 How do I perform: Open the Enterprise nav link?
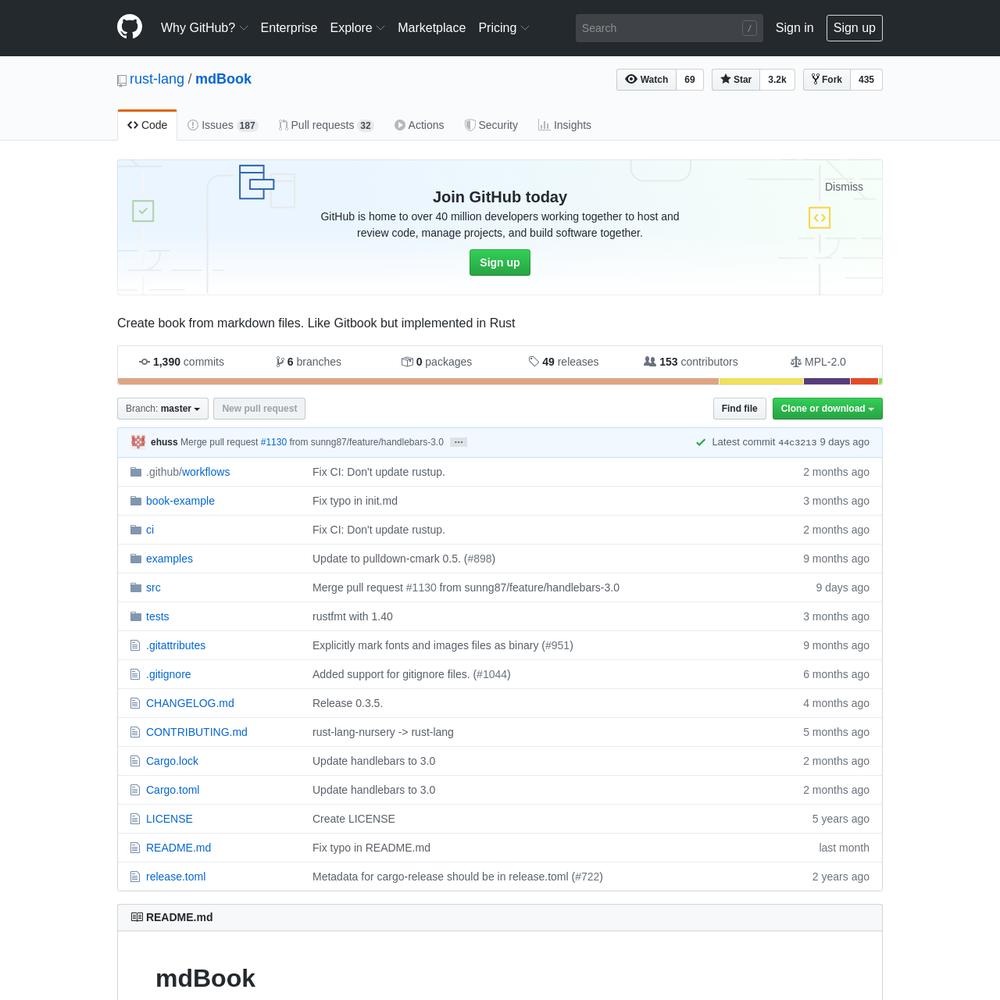click(288, 28)
